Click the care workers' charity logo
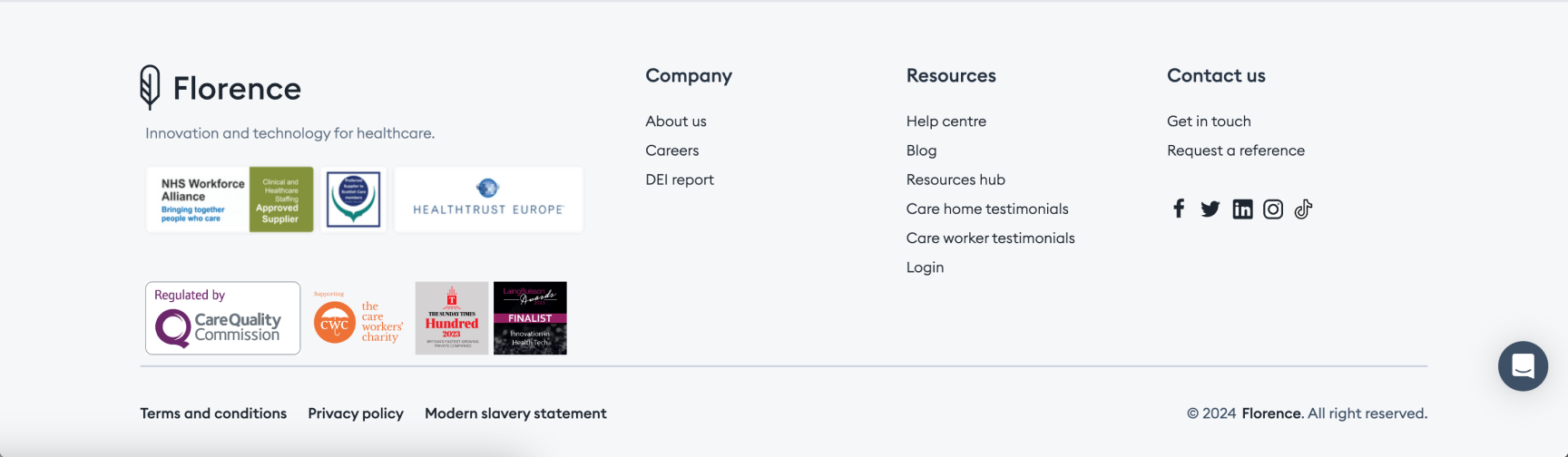 tap(358, 319)
